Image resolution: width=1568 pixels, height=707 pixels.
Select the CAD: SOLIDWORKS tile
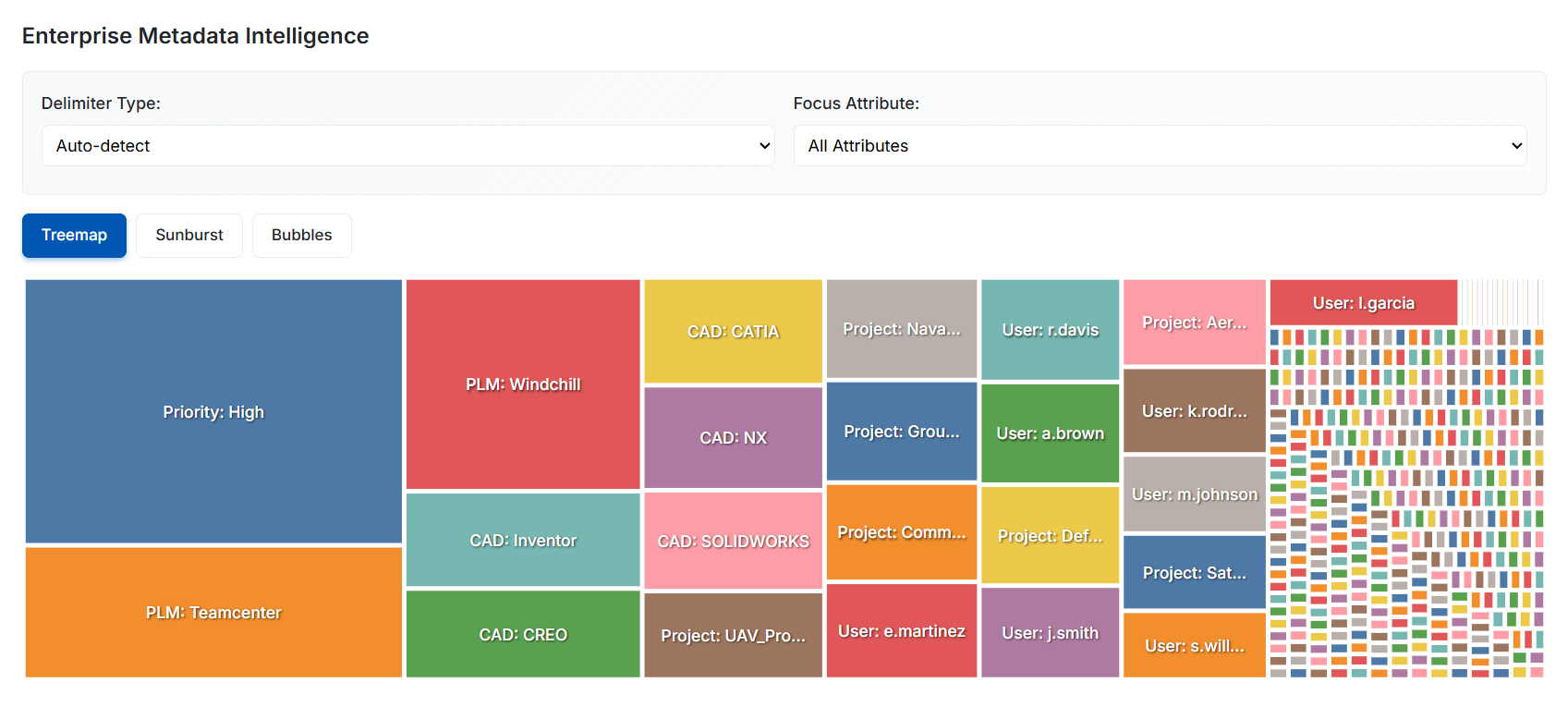(733, 541)
